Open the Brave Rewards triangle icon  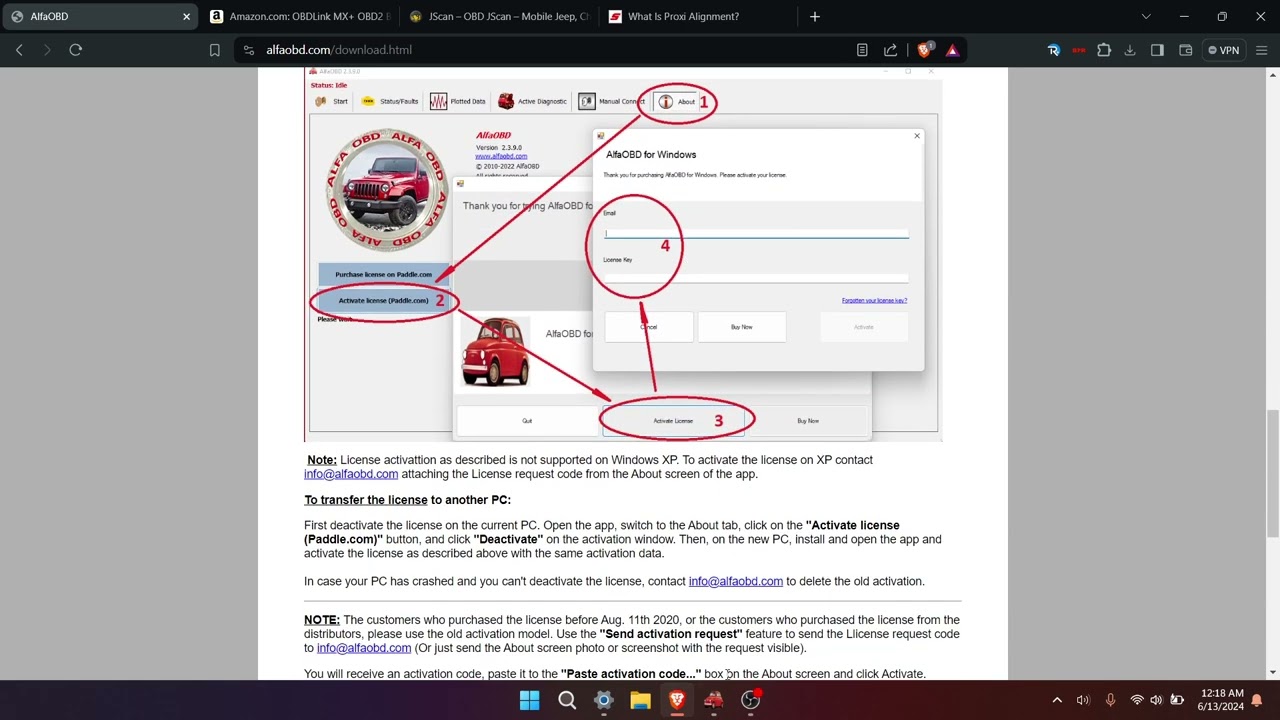click(952, 50)
